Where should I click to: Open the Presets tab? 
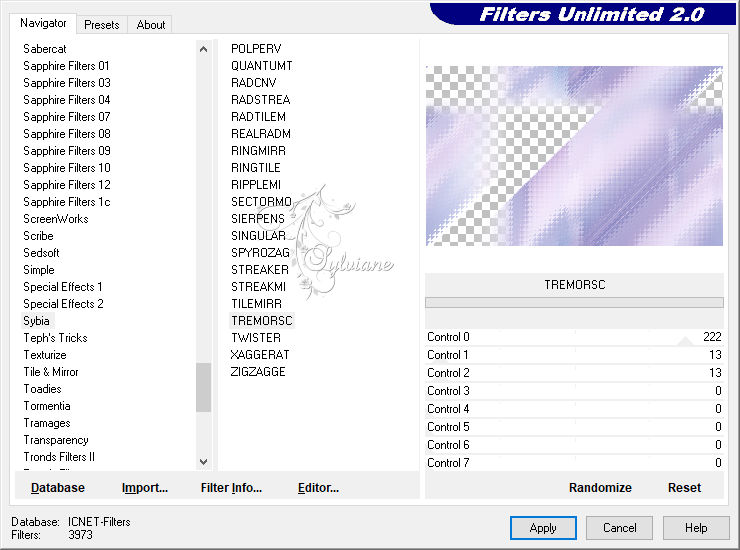point(101,25)
